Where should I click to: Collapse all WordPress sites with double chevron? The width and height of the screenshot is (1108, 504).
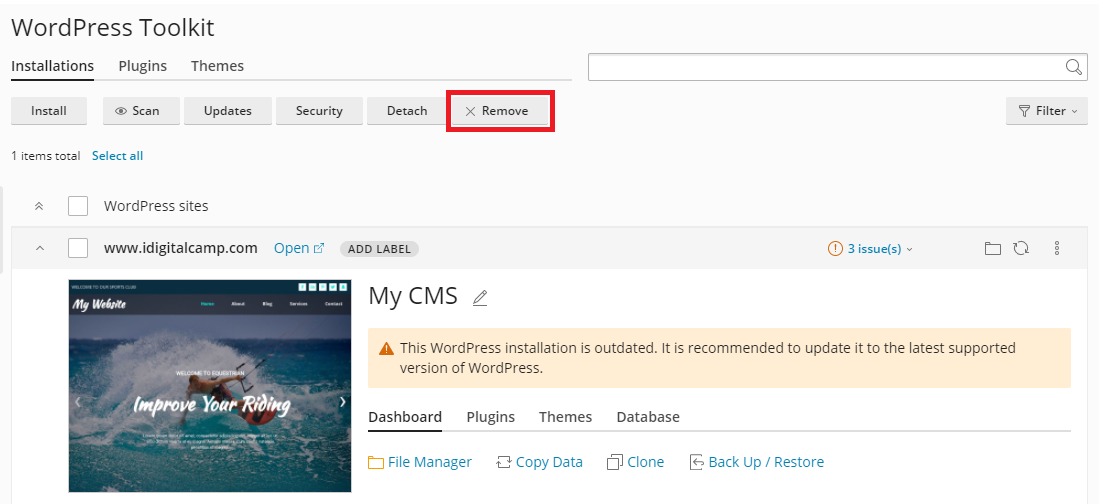39,206
